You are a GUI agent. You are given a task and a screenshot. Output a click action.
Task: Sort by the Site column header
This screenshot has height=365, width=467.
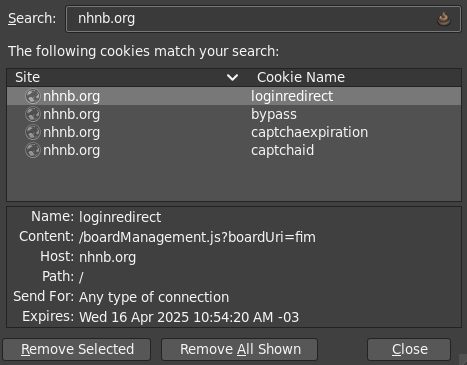127,77
